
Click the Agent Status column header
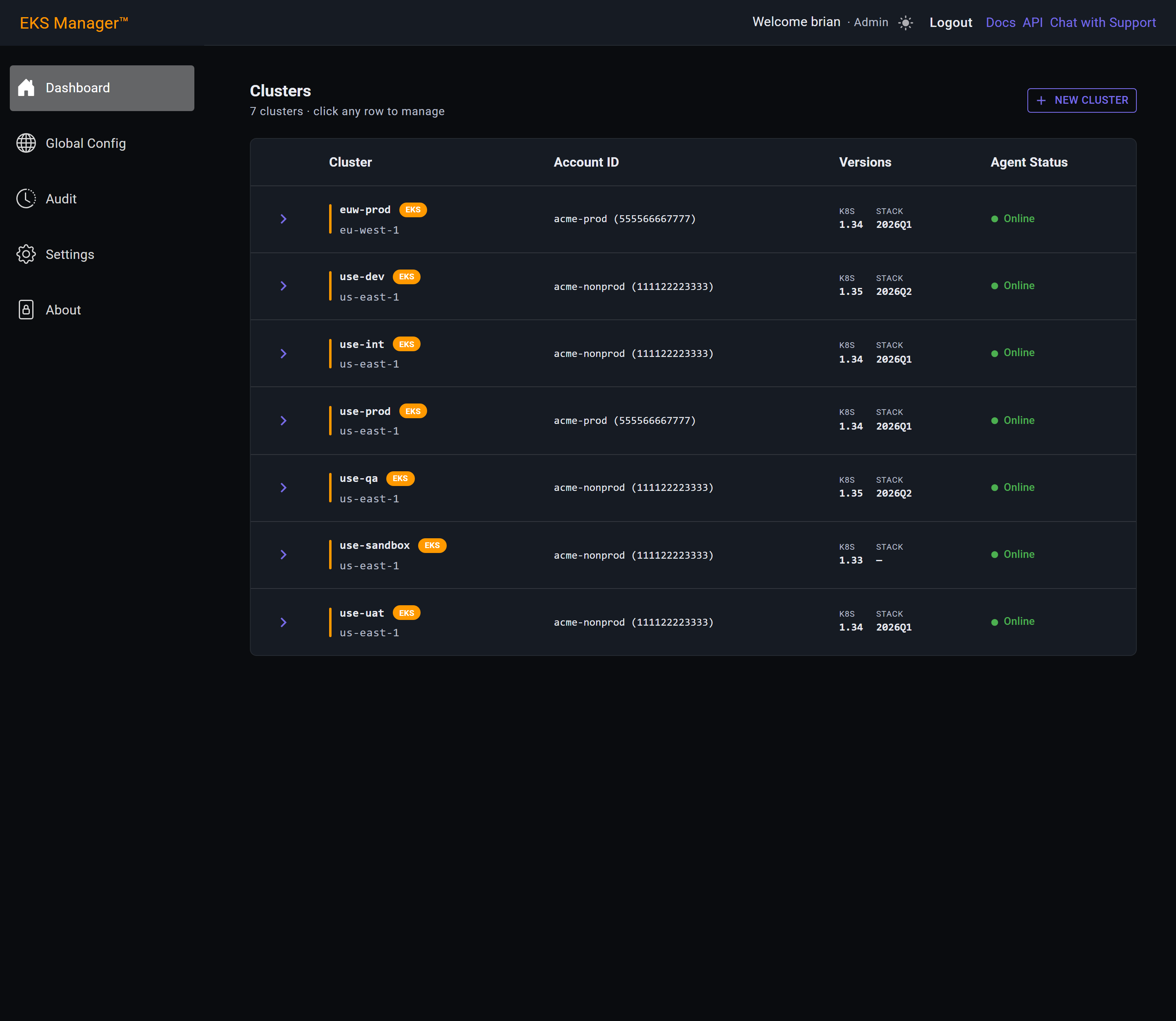tap(1029, 163)
